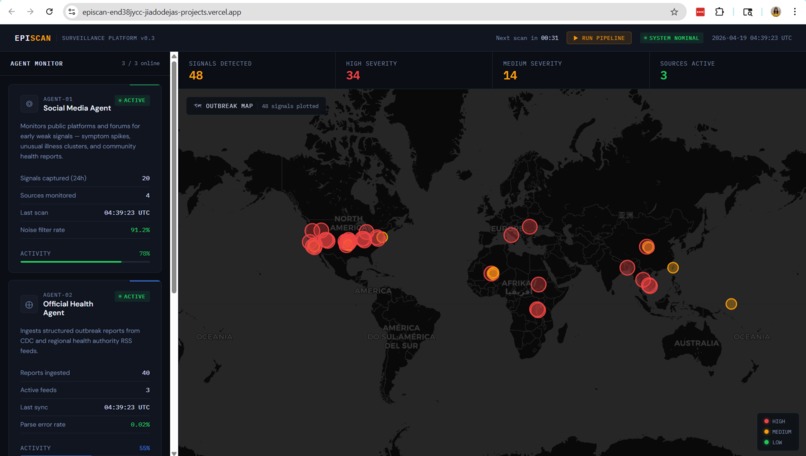Click the 'Official Health Agent' title
The width and height of the screenshot is (806, 456).
tap(68, 308)
